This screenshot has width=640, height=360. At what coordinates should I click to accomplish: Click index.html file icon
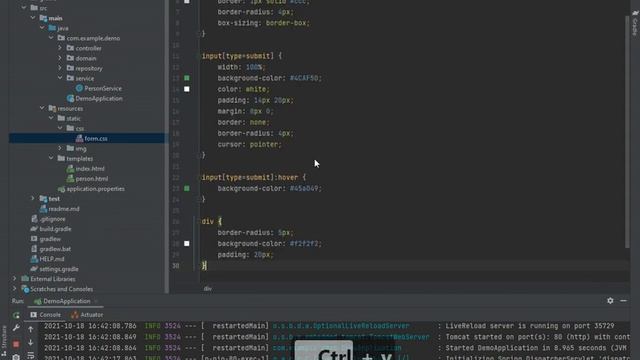point(70,169)
